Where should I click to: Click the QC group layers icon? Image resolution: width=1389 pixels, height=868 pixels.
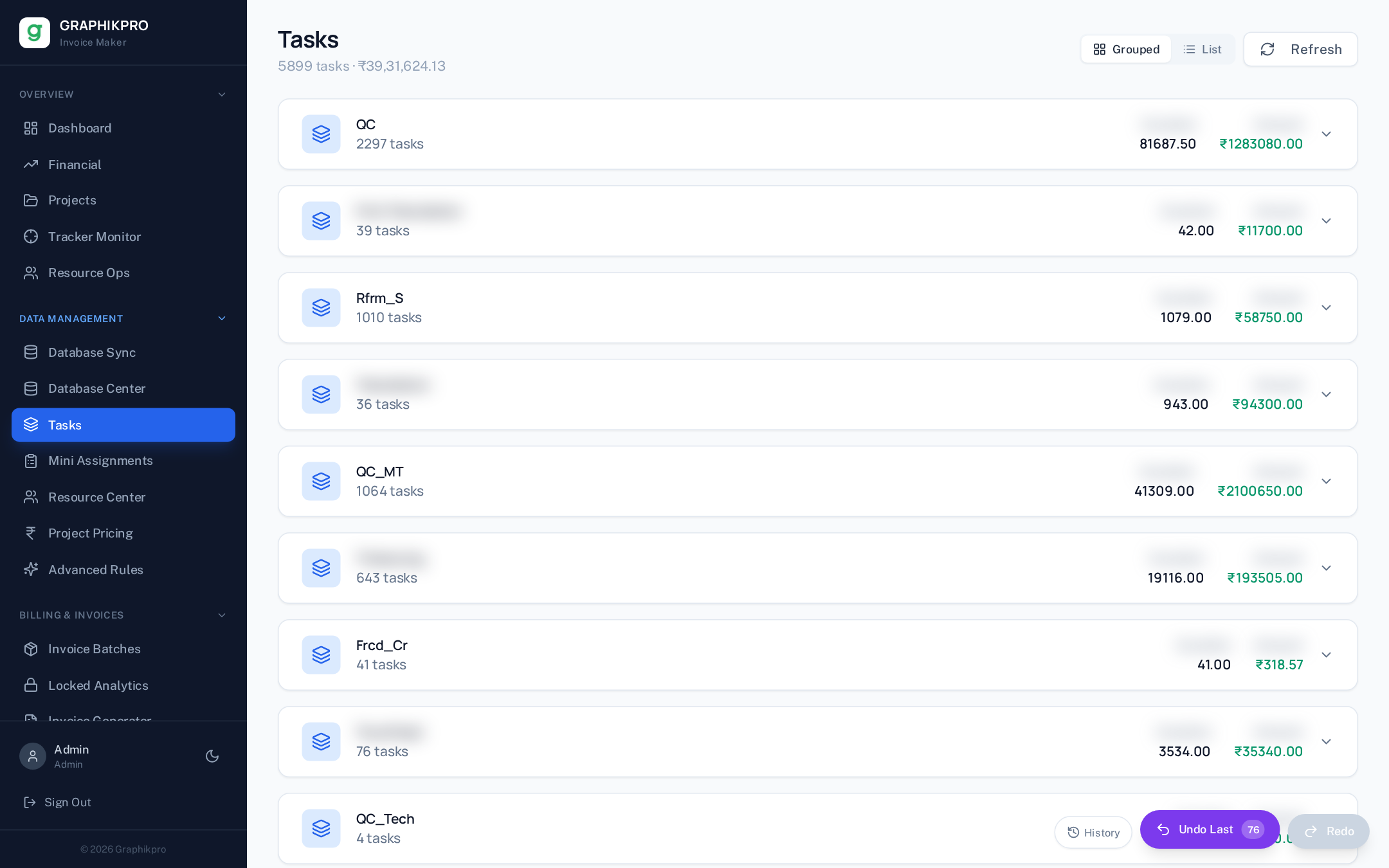point(321,134)
